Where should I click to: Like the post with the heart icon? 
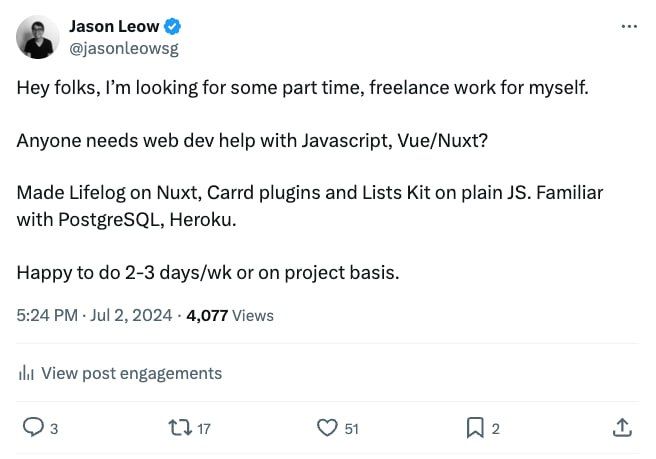click(x=327, y=428)
